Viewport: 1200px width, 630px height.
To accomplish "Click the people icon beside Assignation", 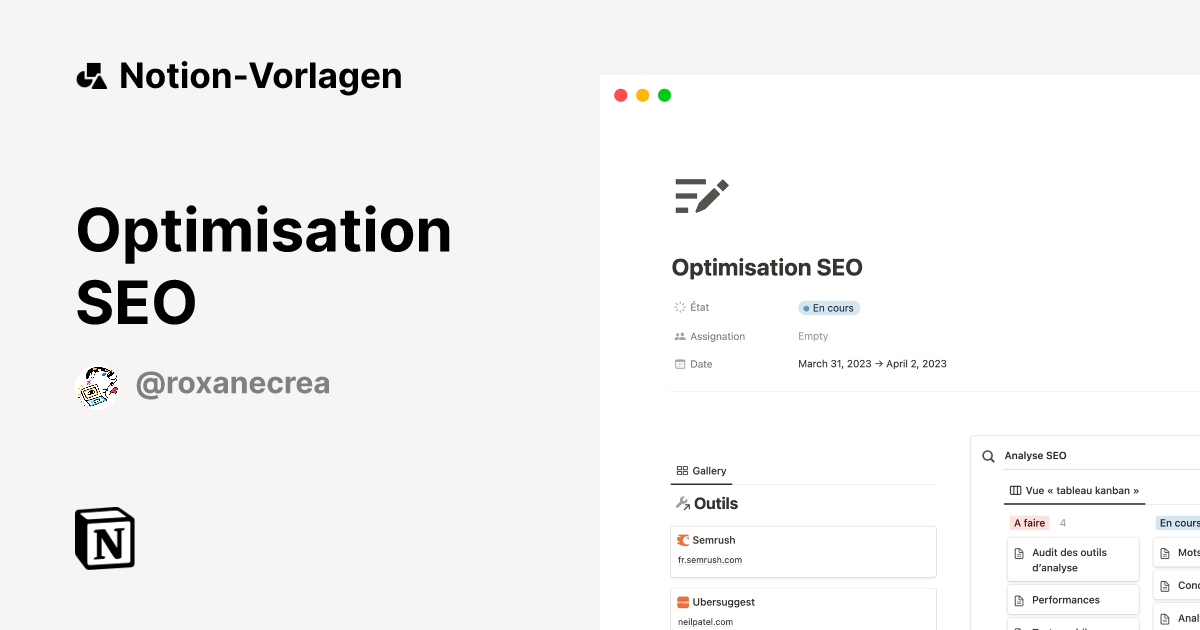I will coord(679,336).
